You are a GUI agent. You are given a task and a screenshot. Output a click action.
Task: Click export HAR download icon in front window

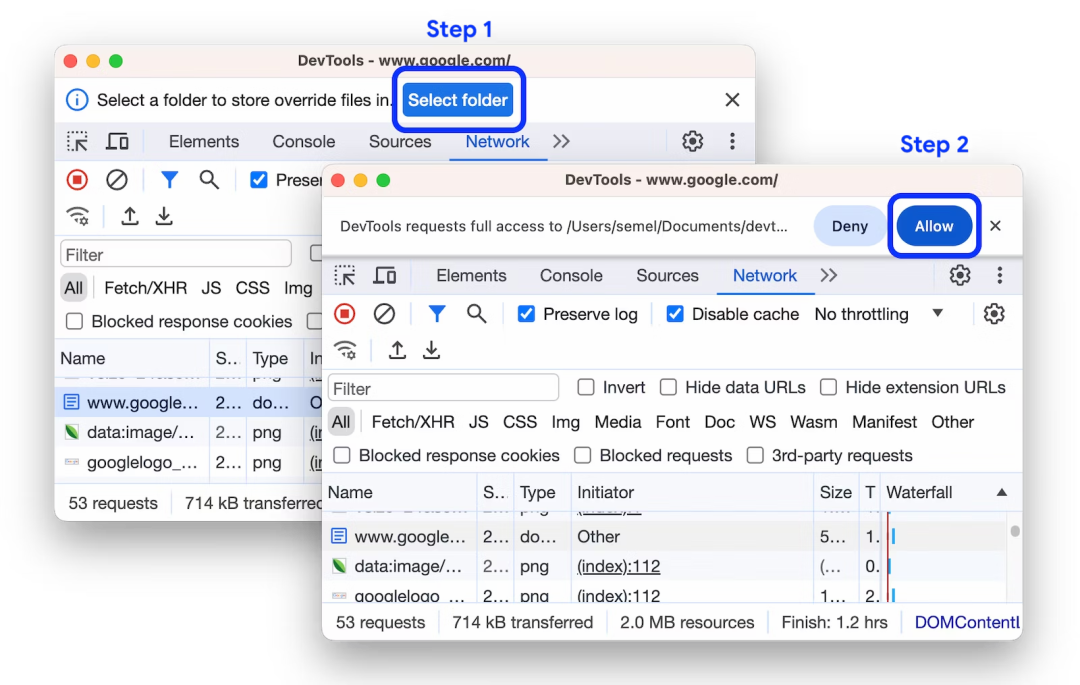click(x=431, y=350)
